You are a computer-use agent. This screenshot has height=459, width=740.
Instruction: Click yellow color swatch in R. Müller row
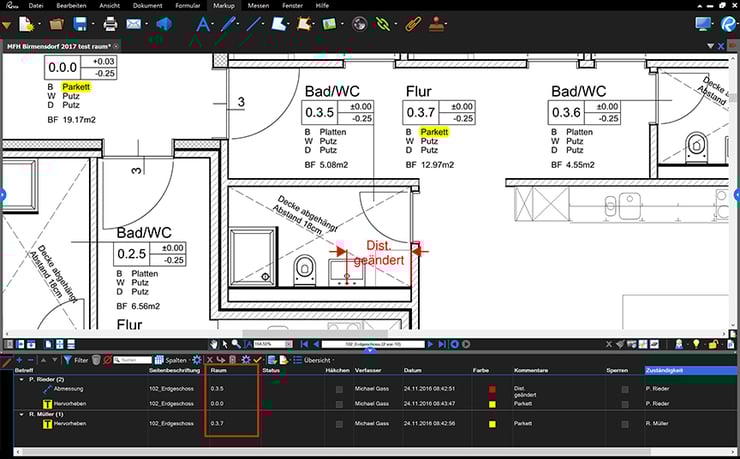click(x=492, y=424)
